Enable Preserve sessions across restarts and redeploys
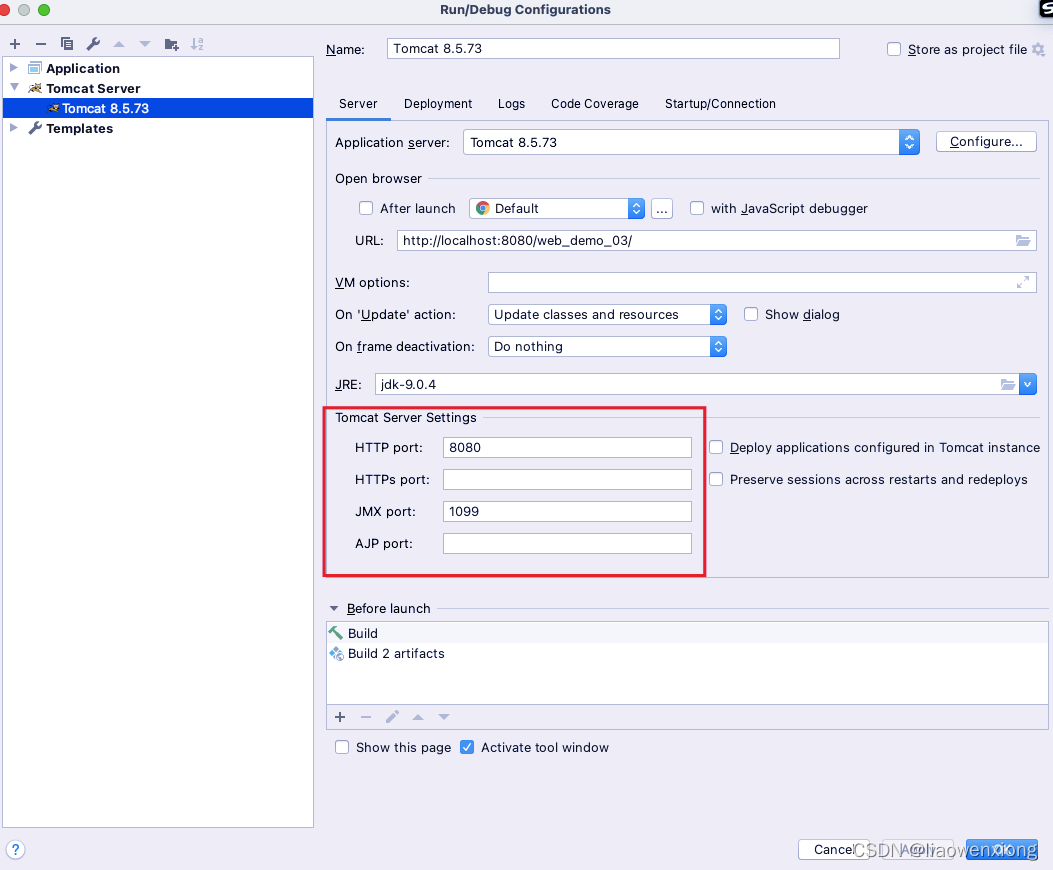Viewport: 1053px width, 870px height. pos(717,479)
